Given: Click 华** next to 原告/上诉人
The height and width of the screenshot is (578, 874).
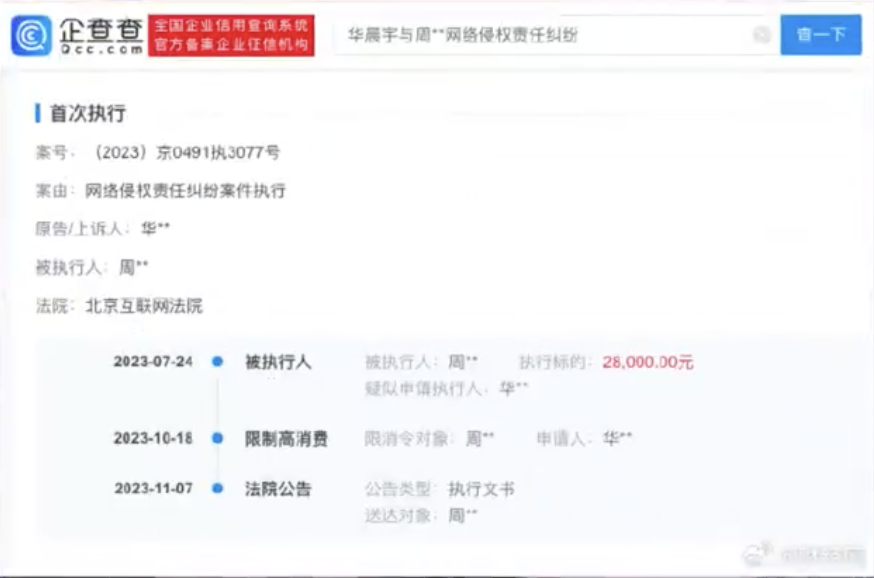Looking at the screenshot, I should pos(155,229).
